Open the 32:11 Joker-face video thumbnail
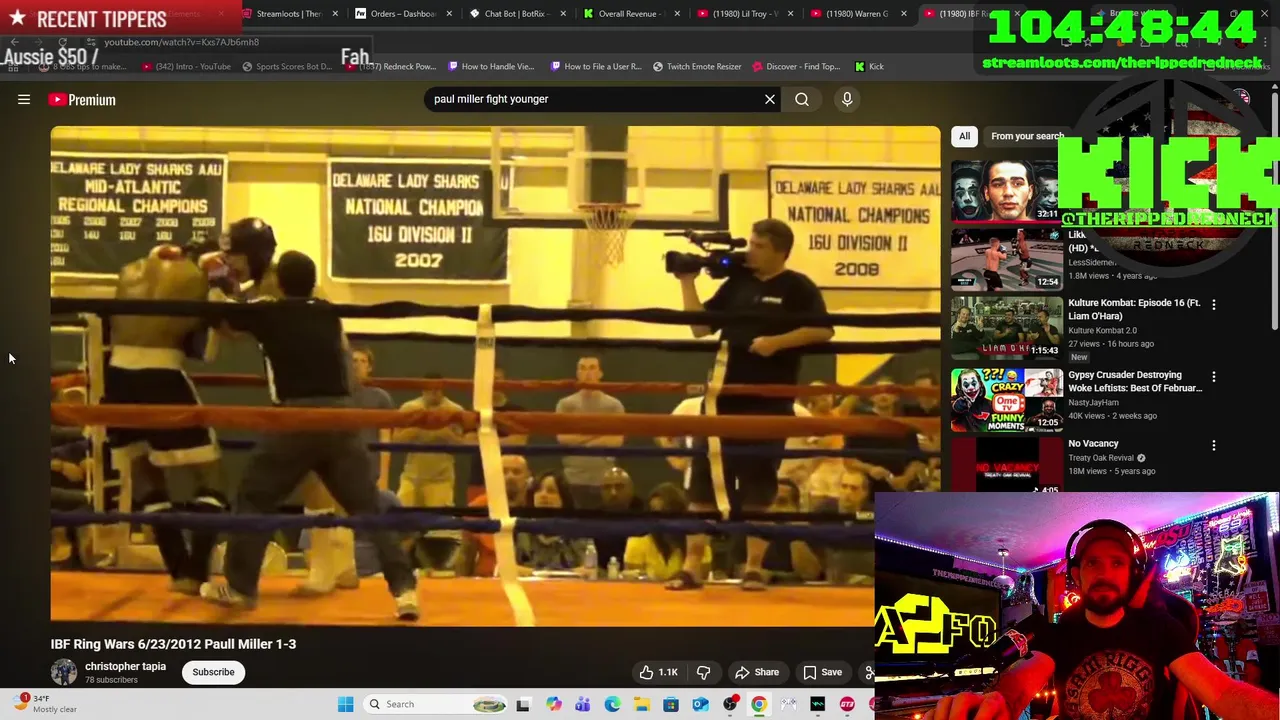This screenshot has width=1280, height=720. (1006, 190)
